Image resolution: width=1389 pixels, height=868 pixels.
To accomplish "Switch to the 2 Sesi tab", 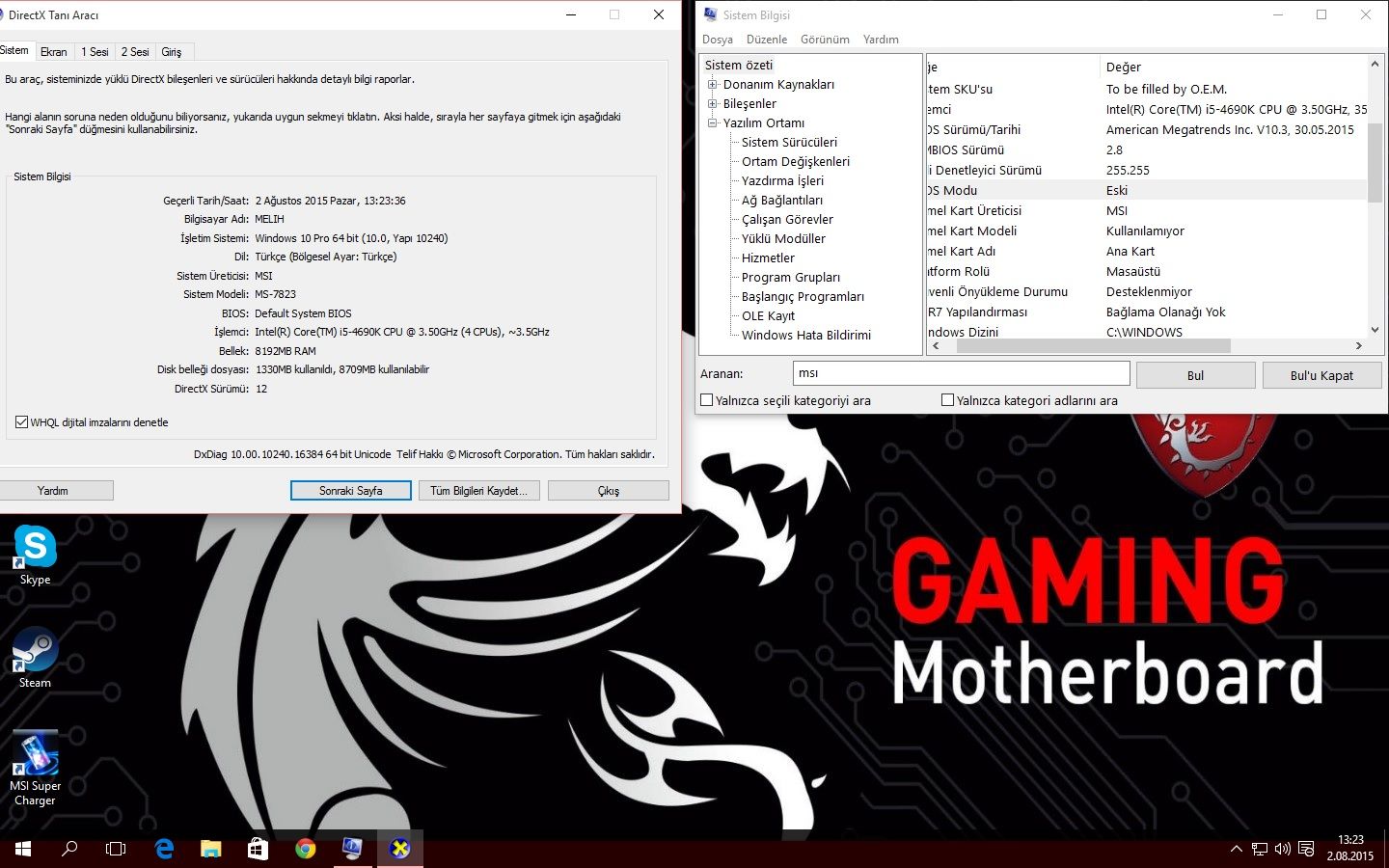I will pyautogui.click(x=135, y=52).
